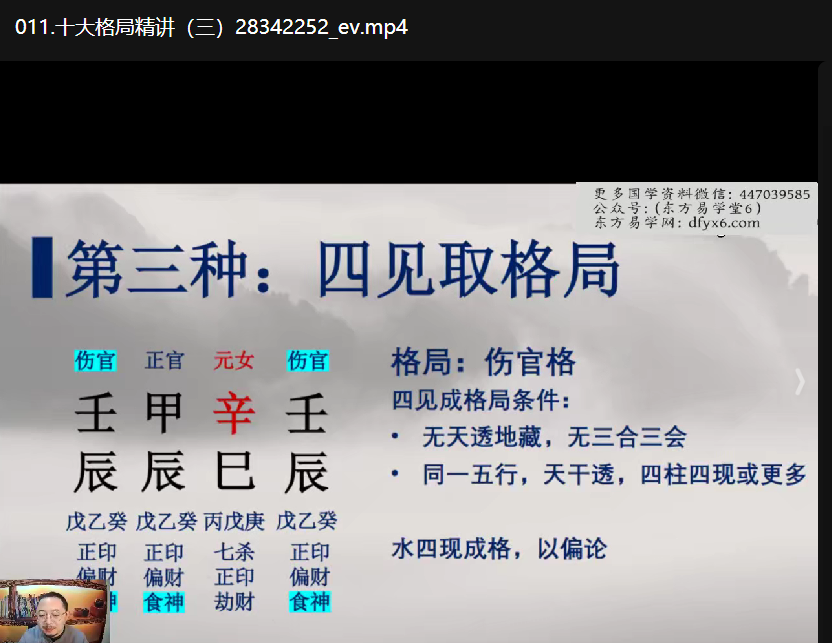The height and width of the screenshot is (643, 832).
Task: Click the red 辛 character
Action: (233, 414)
